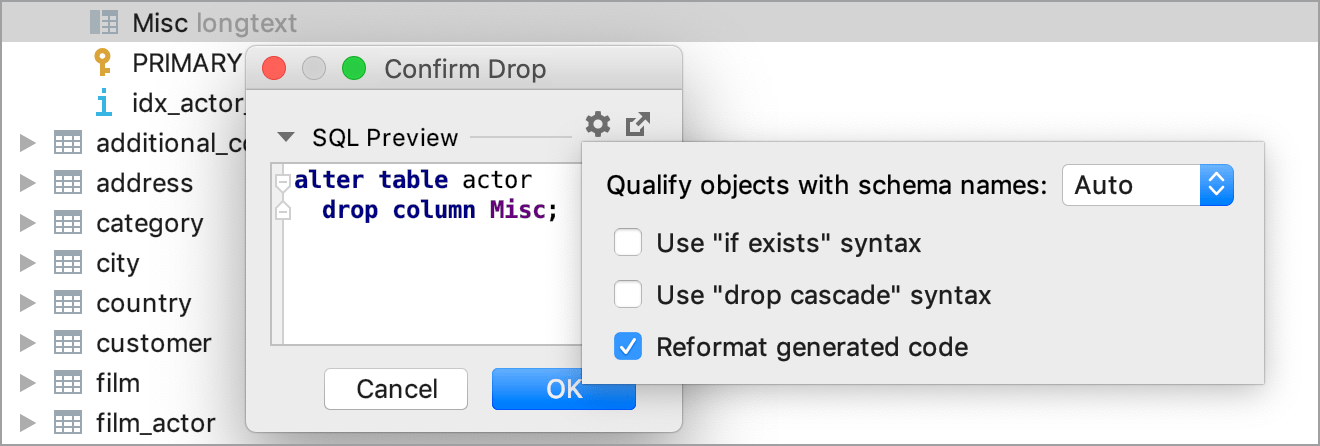Image resolution: width=1320 pixels, height=446 pixels.
Task: Click the PRIMARY key icon
Action: (103, 63)
